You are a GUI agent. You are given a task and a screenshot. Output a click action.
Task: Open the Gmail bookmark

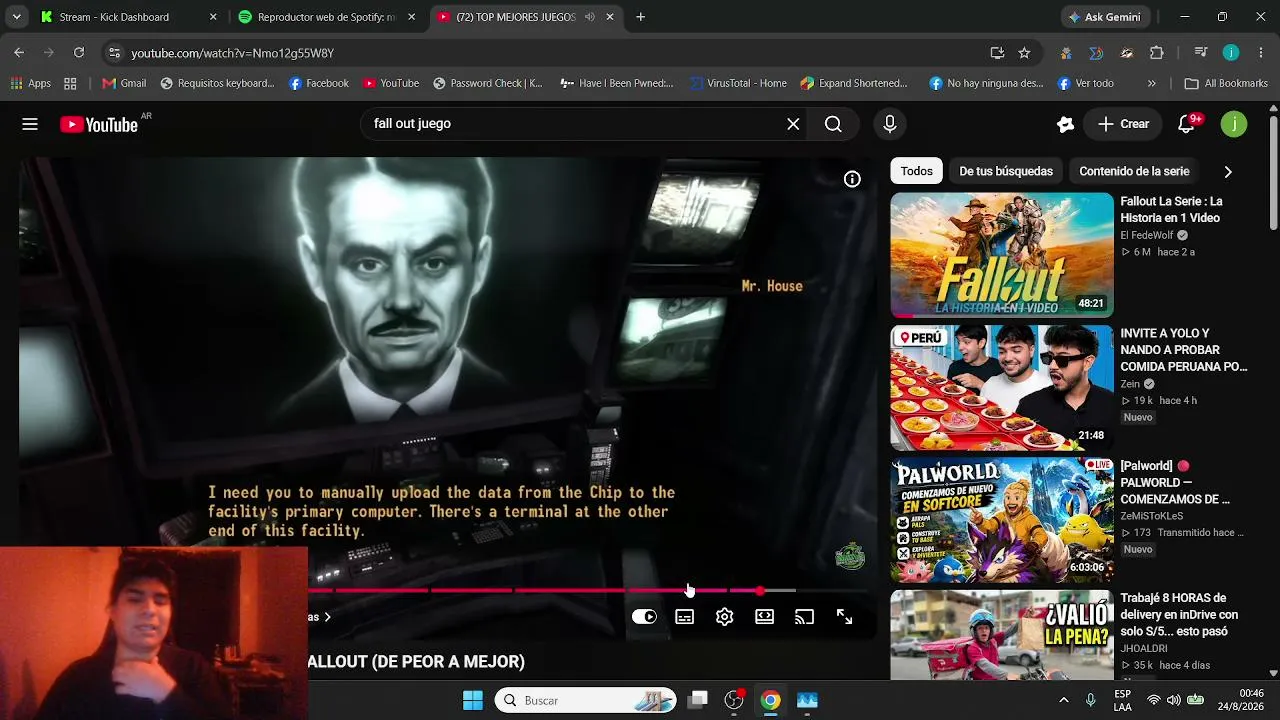pos(124,83)
